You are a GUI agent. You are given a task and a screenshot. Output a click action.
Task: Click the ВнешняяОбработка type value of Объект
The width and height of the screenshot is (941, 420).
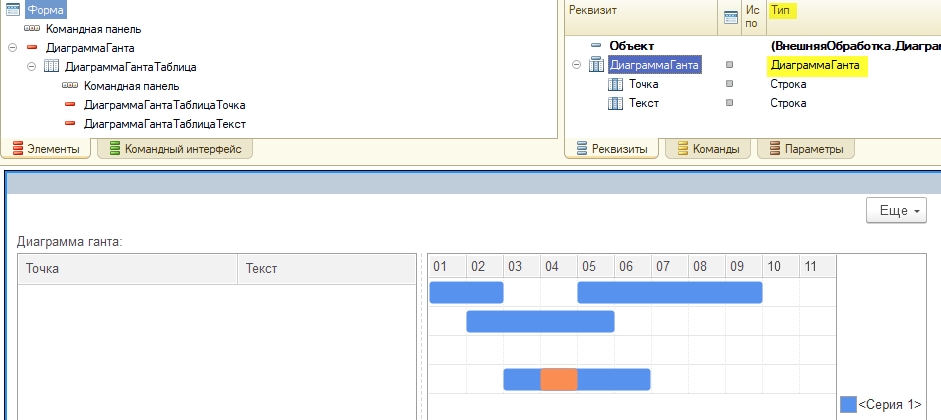(x=855, y=46)
